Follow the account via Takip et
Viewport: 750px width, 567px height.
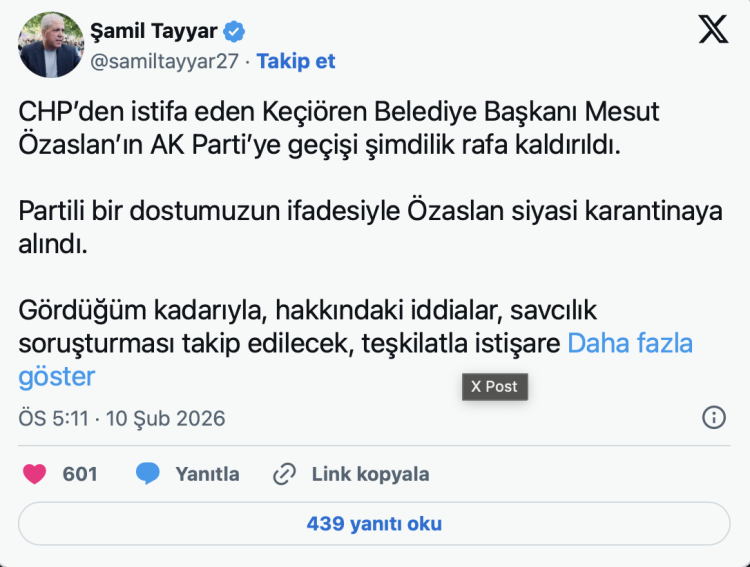(x=296, y=61)
